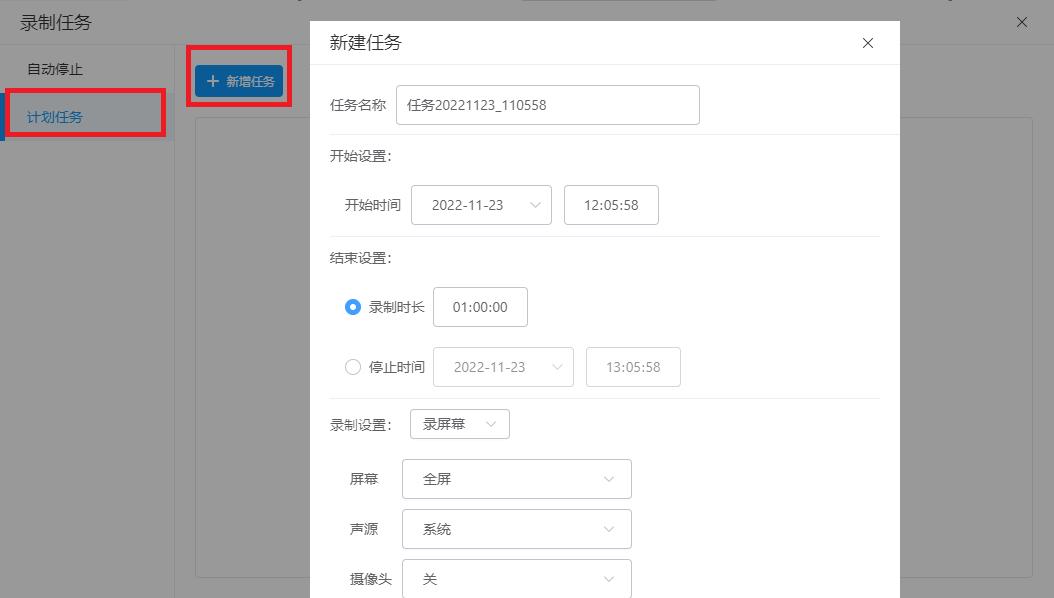The height and width of the screenshot is (598, 1054).
Task: Enable recording stop by time option
Action: coord(353,367)
